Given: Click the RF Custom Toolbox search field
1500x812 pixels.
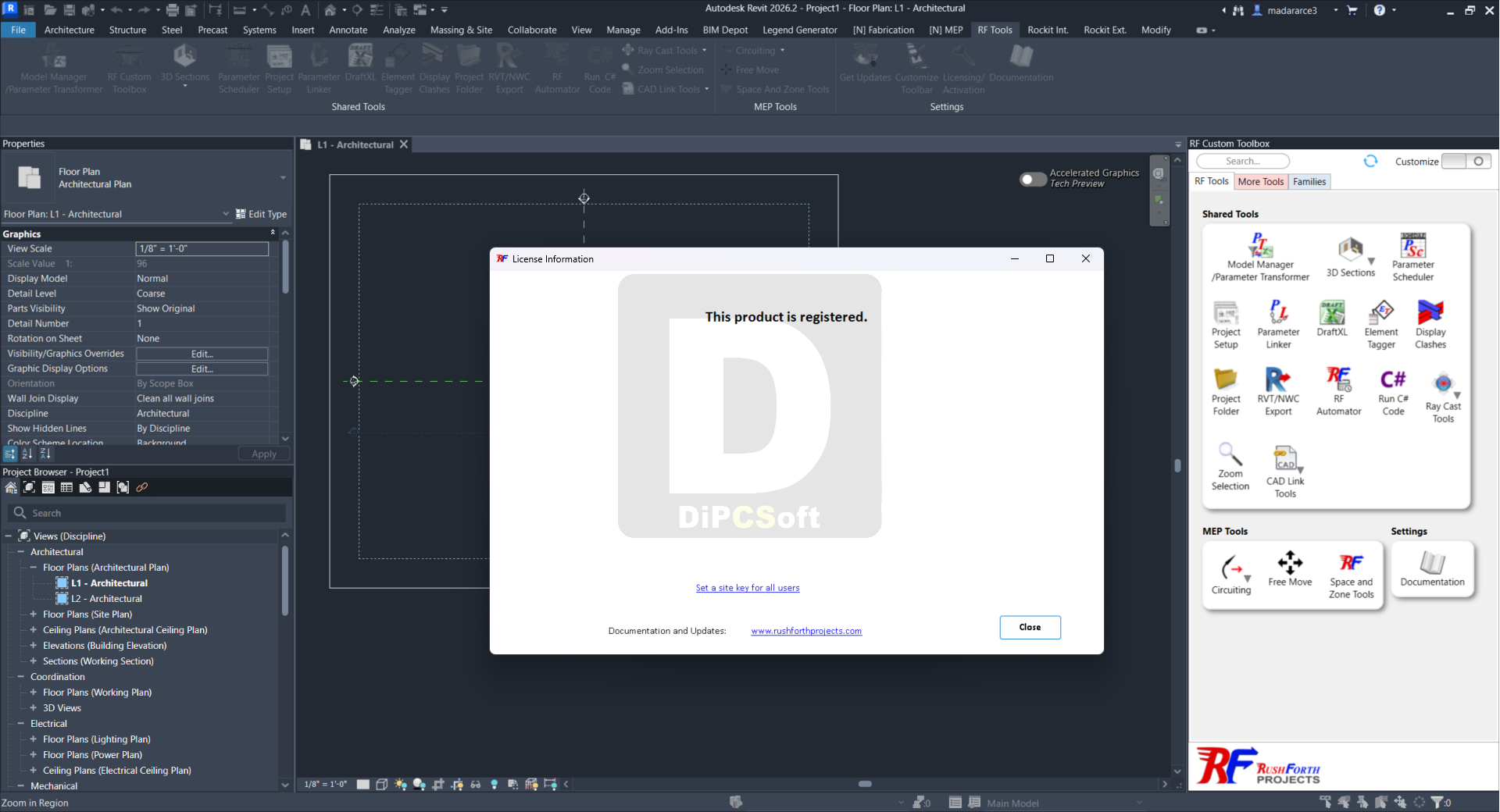Looking at the screenshot, I should click(1243, 161).
